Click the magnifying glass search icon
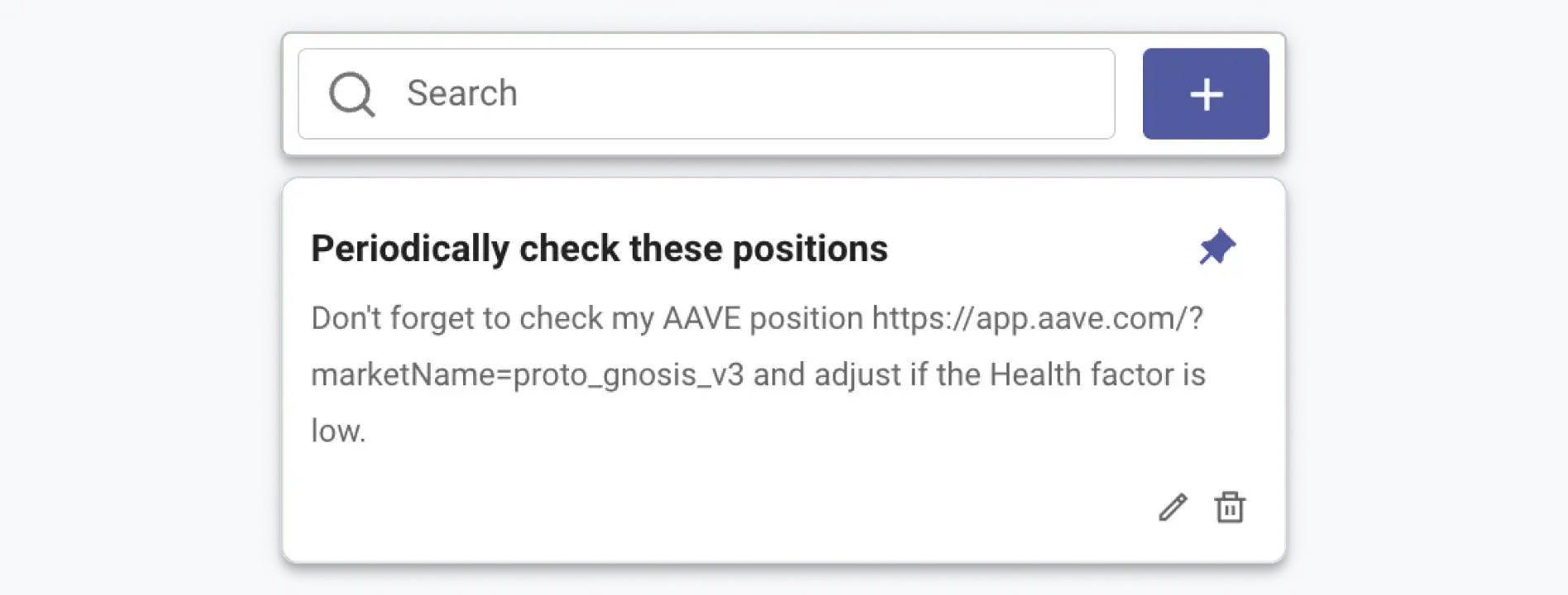The width and height of the screenshot is (1568, 595). [351, 94]
